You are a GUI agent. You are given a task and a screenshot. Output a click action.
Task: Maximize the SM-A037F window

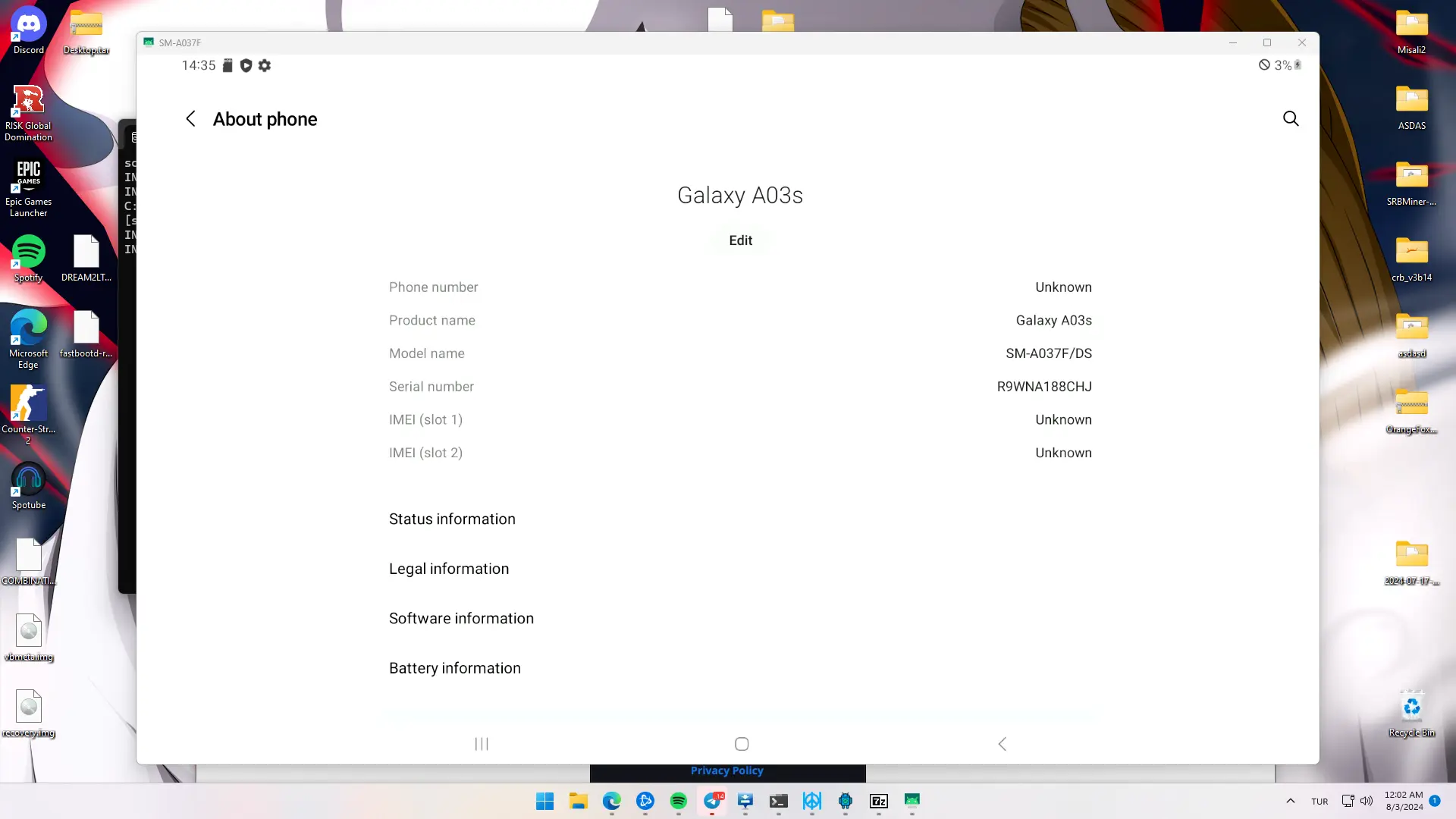(1266, 42)
